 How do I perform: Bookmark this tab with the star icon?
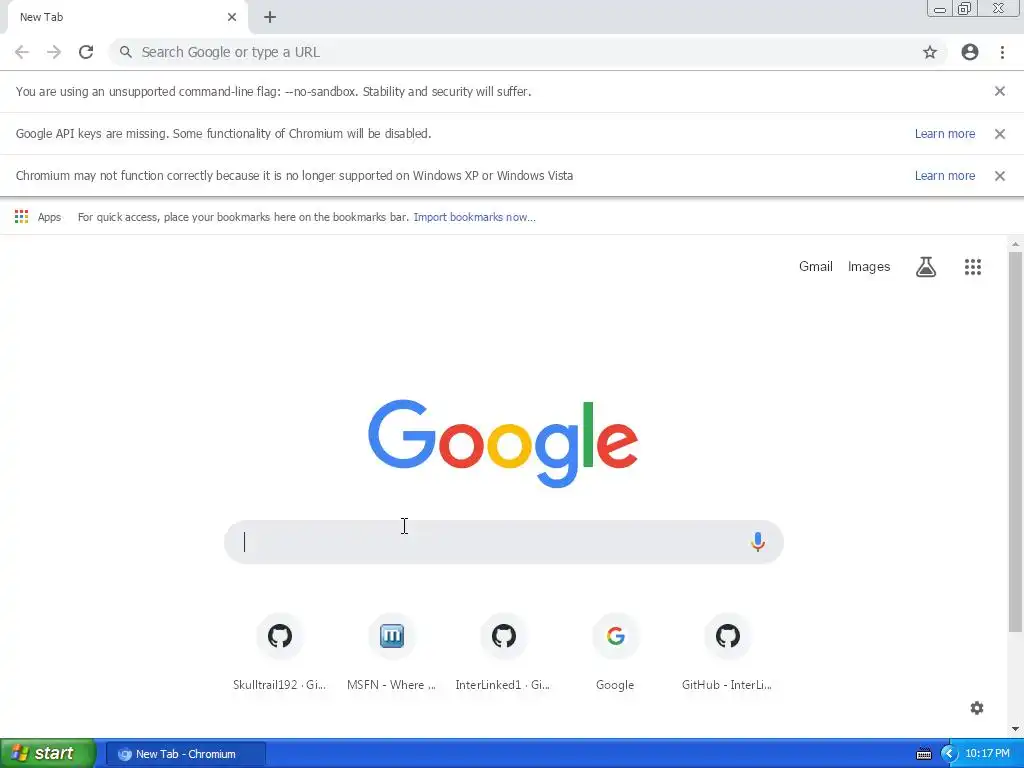tap(930, 52)
